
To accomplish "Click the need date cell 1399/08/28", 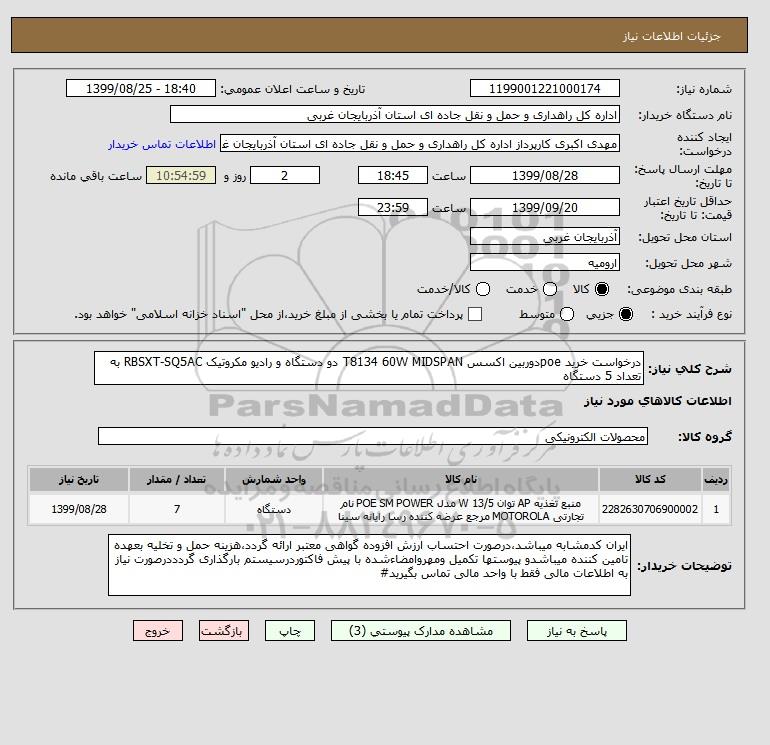I will click(x=79, y=509).
